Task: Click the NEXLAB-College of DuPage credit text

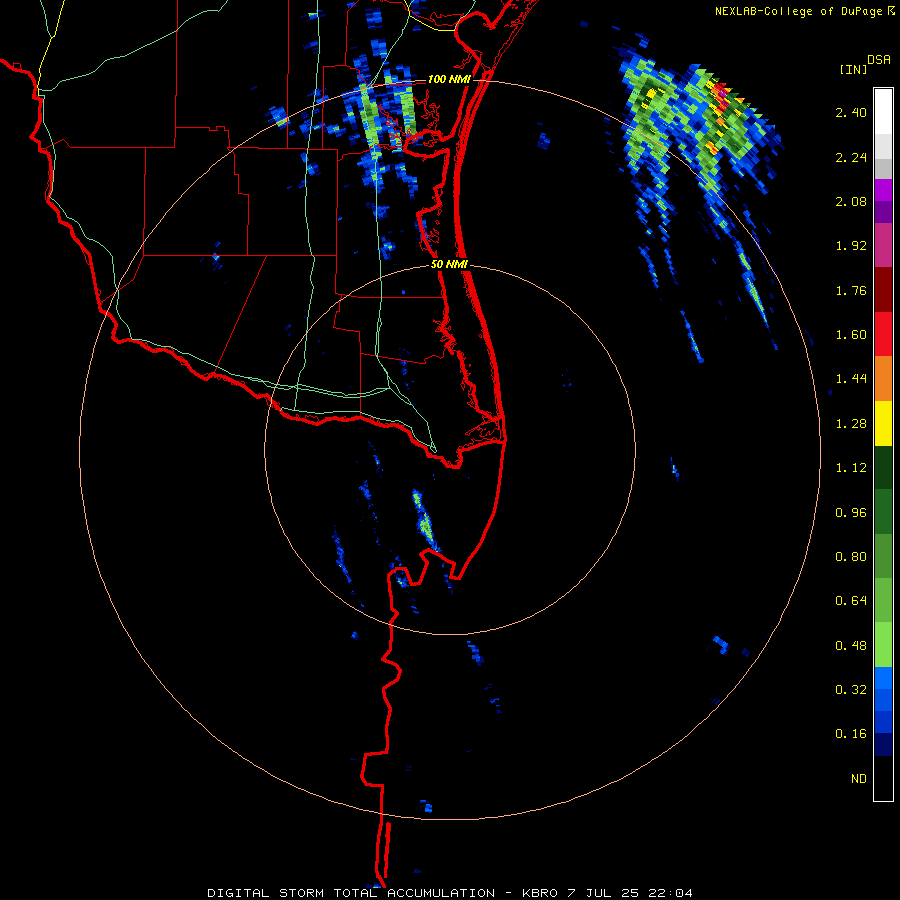Action: tap(799, 11)
